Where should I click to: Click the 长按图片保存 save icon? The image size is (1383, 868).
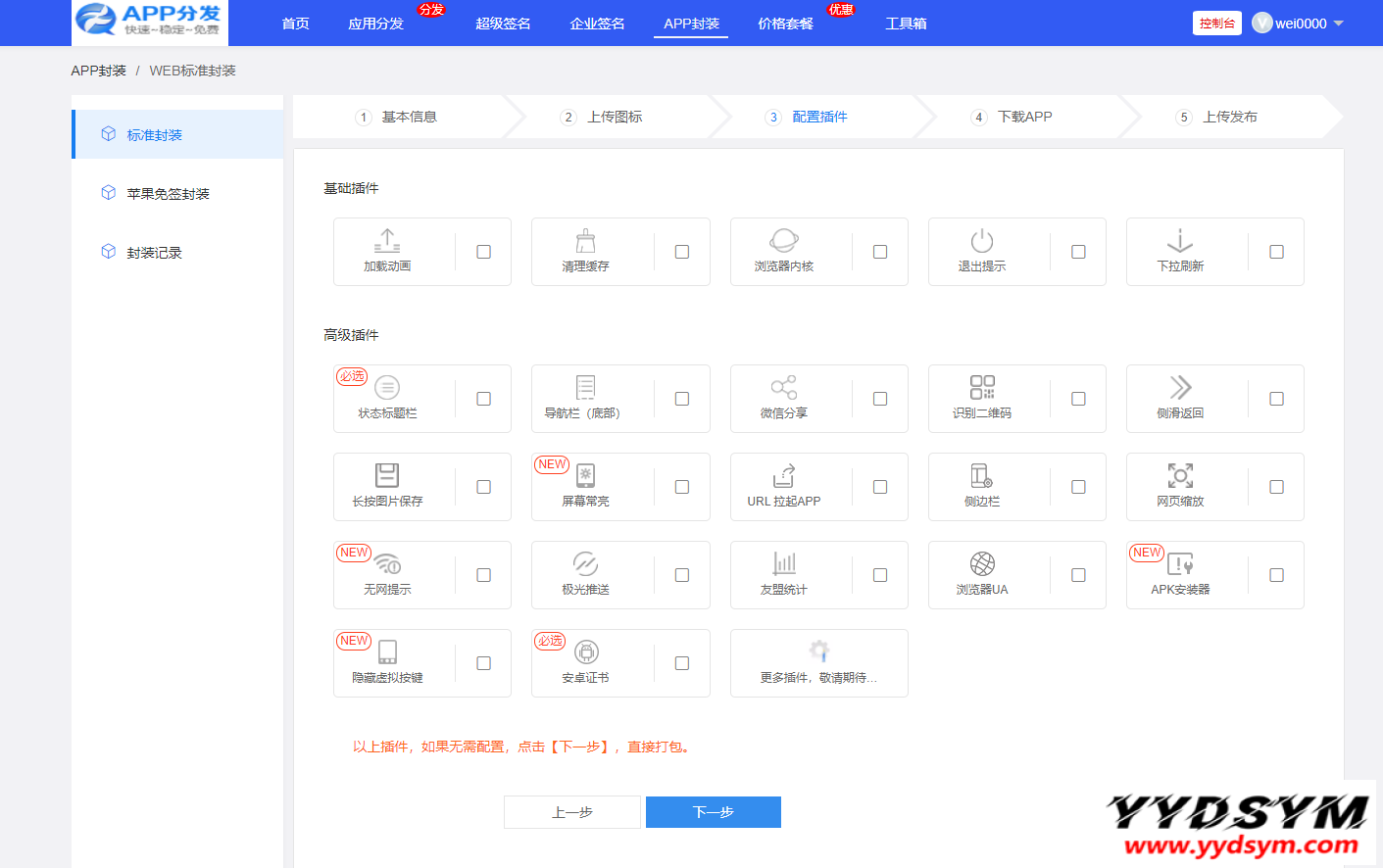387,475
